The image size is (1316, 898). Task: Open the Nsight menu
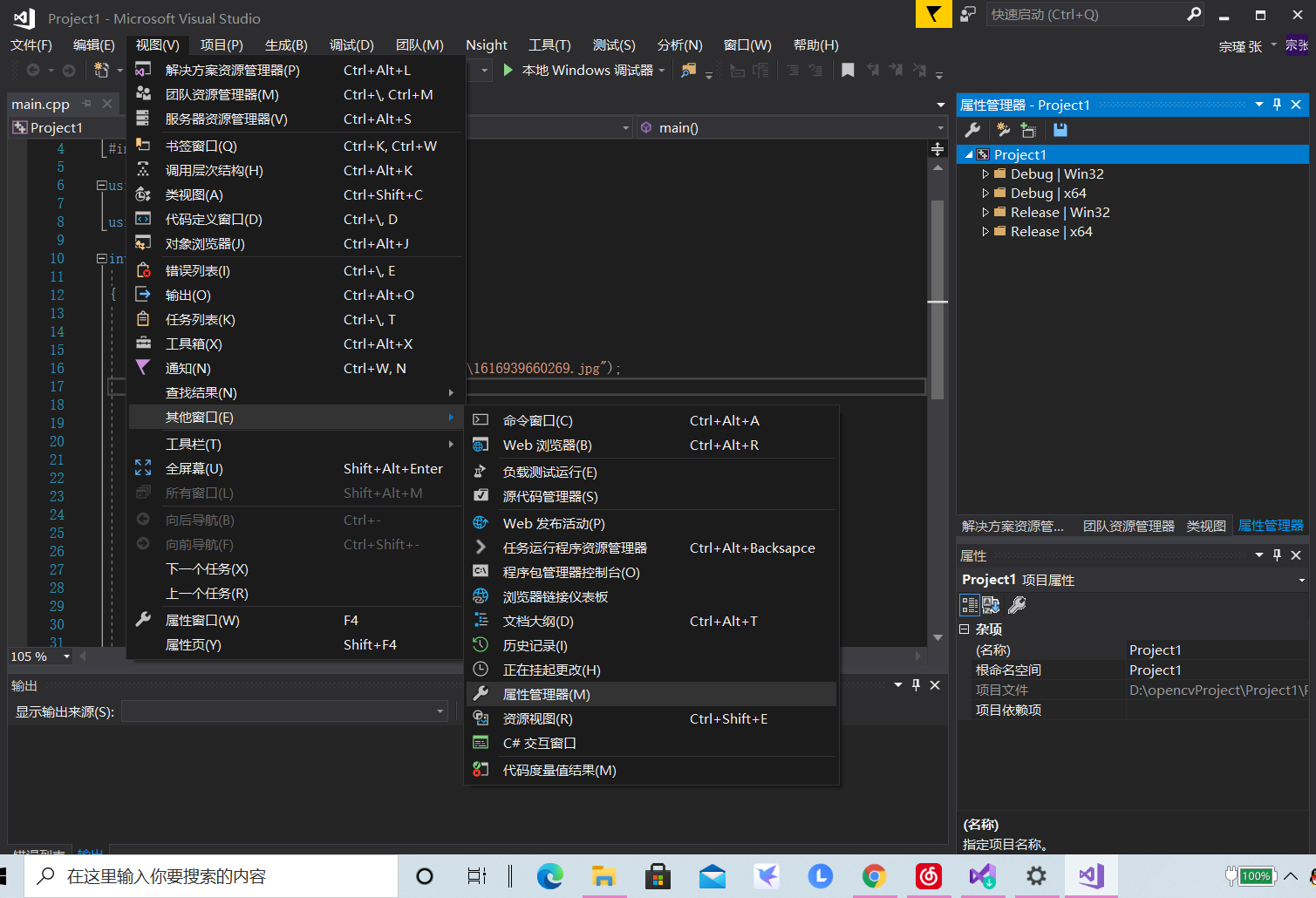click(486, 45)
